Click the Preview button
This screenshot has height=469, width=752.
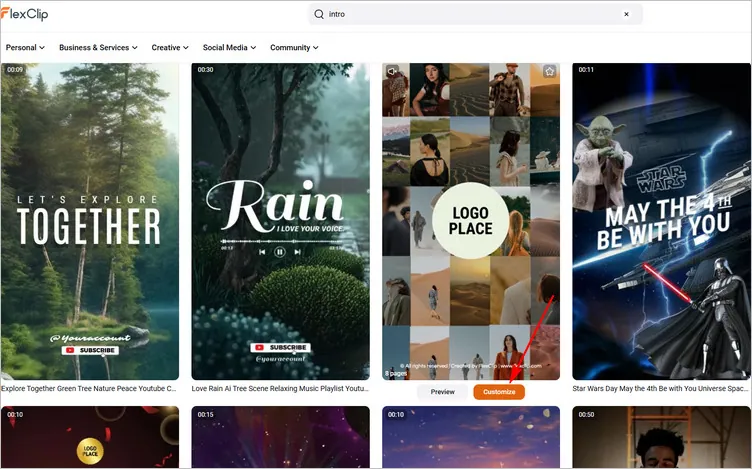[442, 392]
